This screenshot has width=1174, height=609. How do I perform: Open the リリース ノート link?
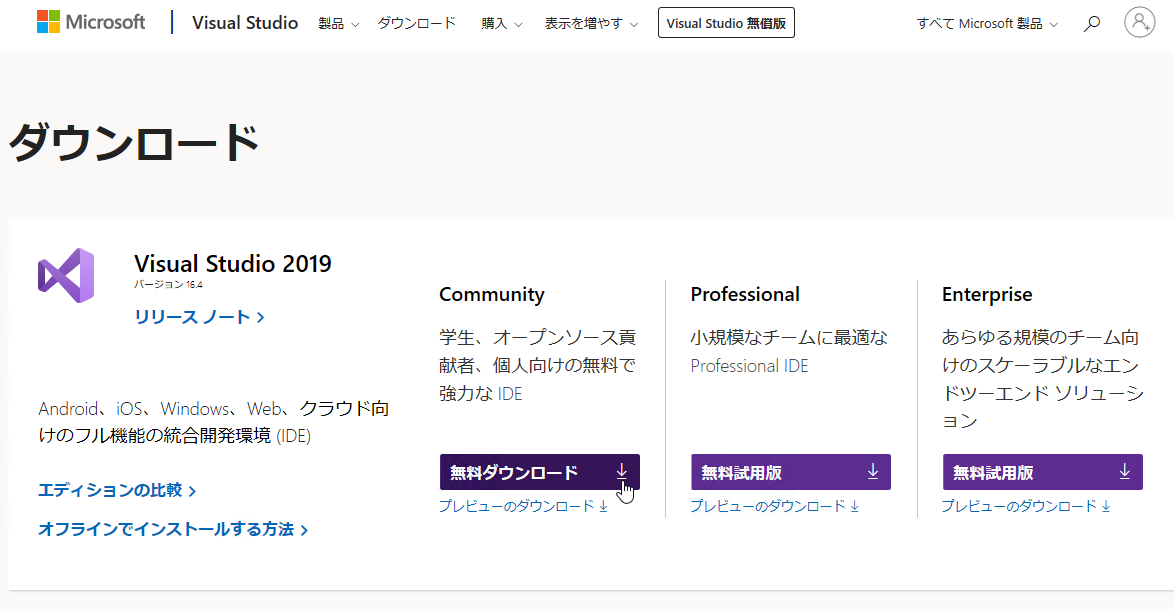click(199, 317)
